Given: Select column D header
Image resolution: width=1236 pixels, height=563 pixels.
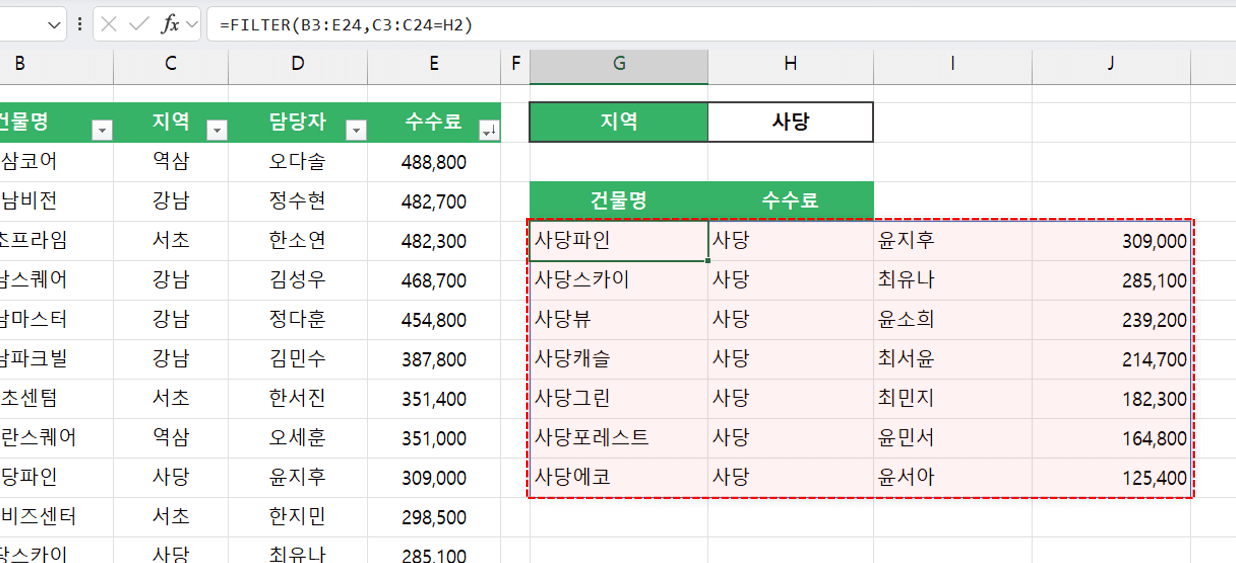Looking at the screenshot, I should (x=297, y=64).
